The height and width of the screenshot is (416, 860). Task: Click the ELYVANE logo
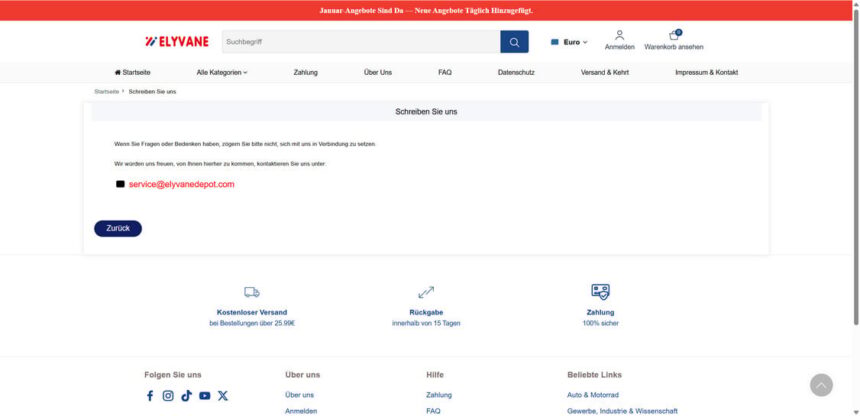[x=177, y=42]
